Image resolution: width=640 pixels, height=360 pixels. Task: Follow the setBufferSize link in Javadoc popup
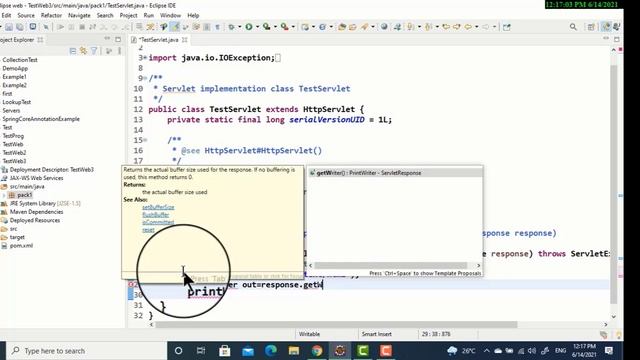158,207
